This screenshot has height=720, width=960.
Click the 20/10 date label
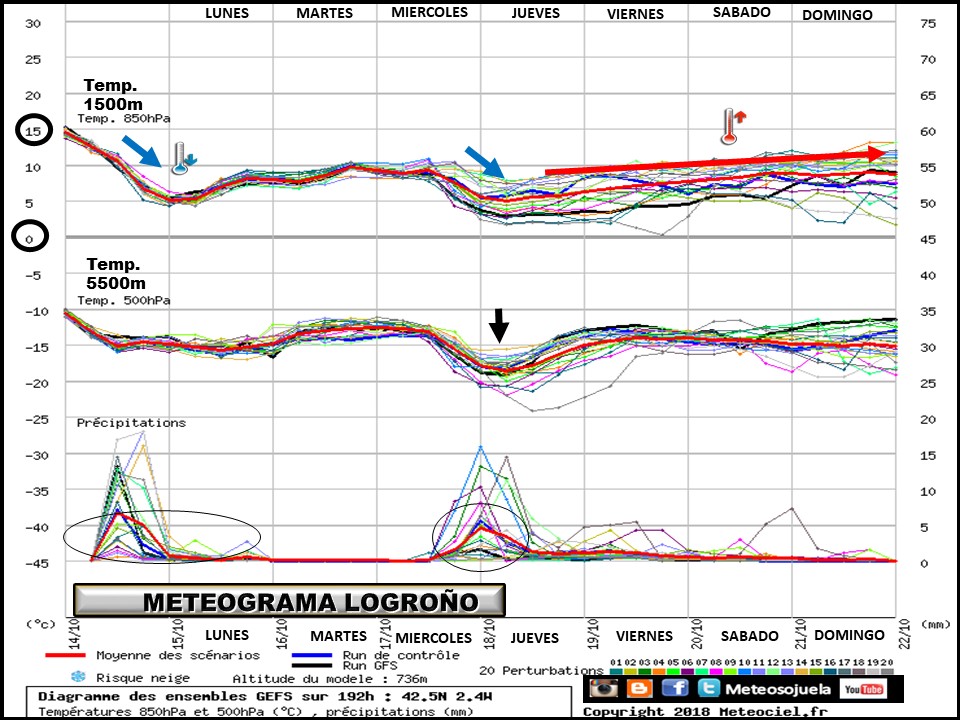(x=697, y=633)
